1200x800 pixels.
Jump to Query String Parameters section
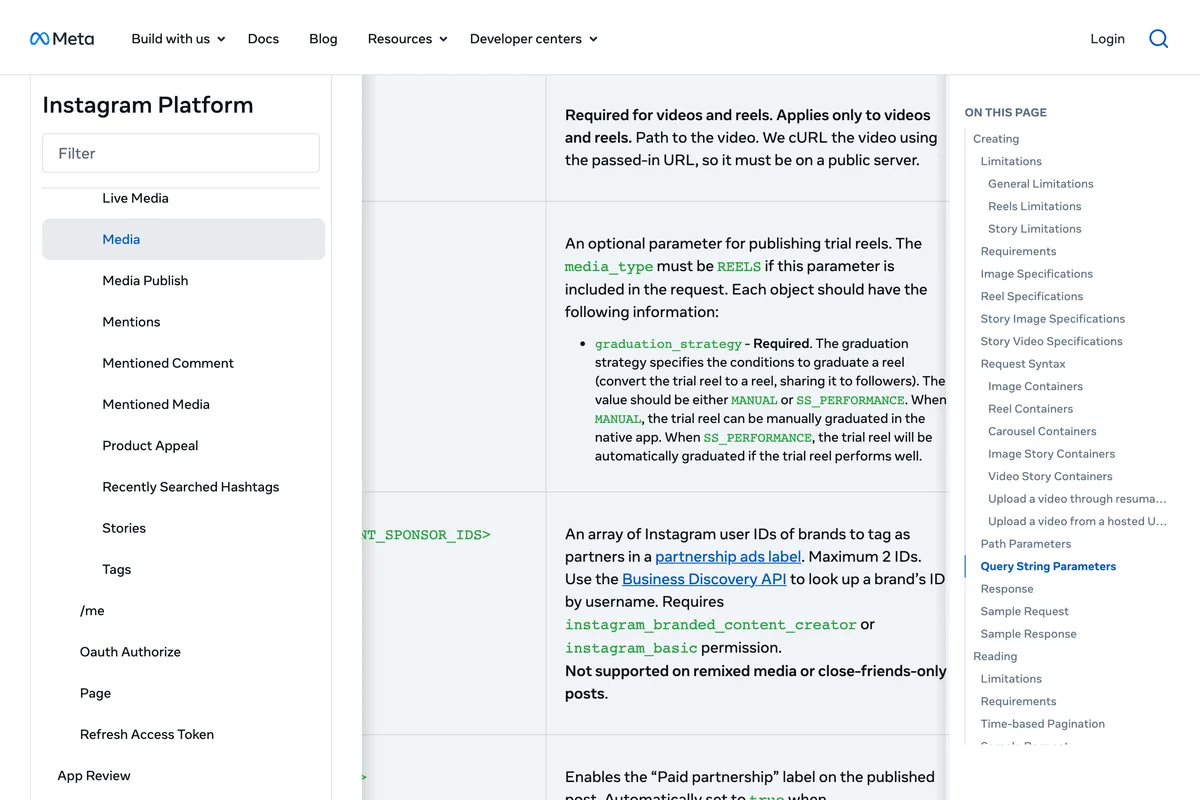pos(1048,566)
